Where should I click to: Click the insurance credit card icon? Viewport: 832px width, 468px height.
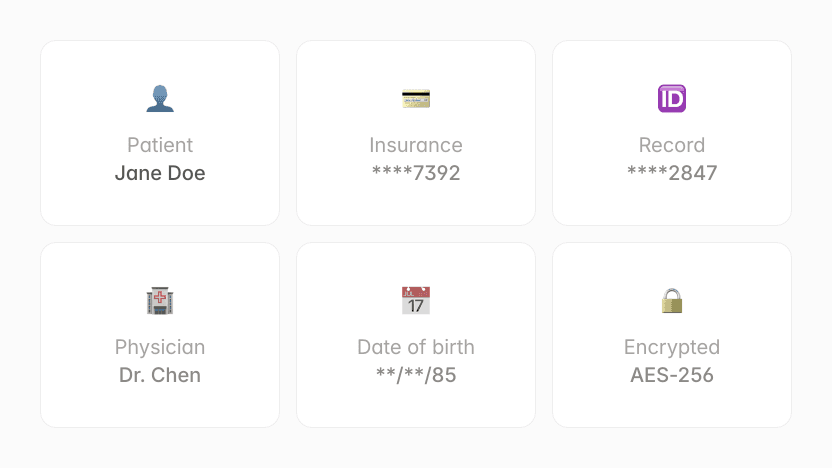pos(416,99)
